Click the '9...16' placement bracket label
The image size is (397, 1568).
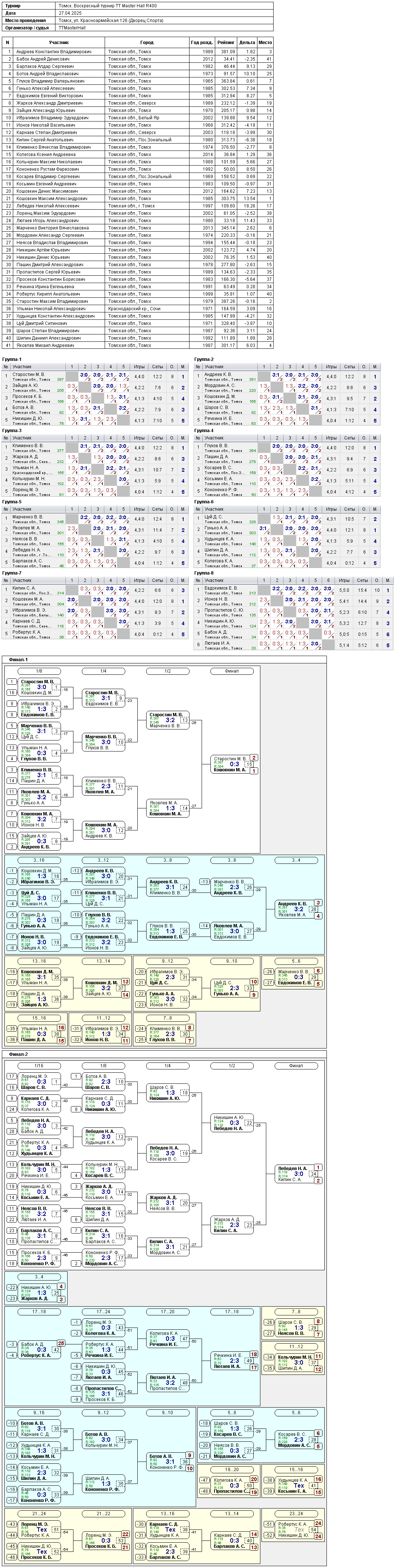point(39,1413)
